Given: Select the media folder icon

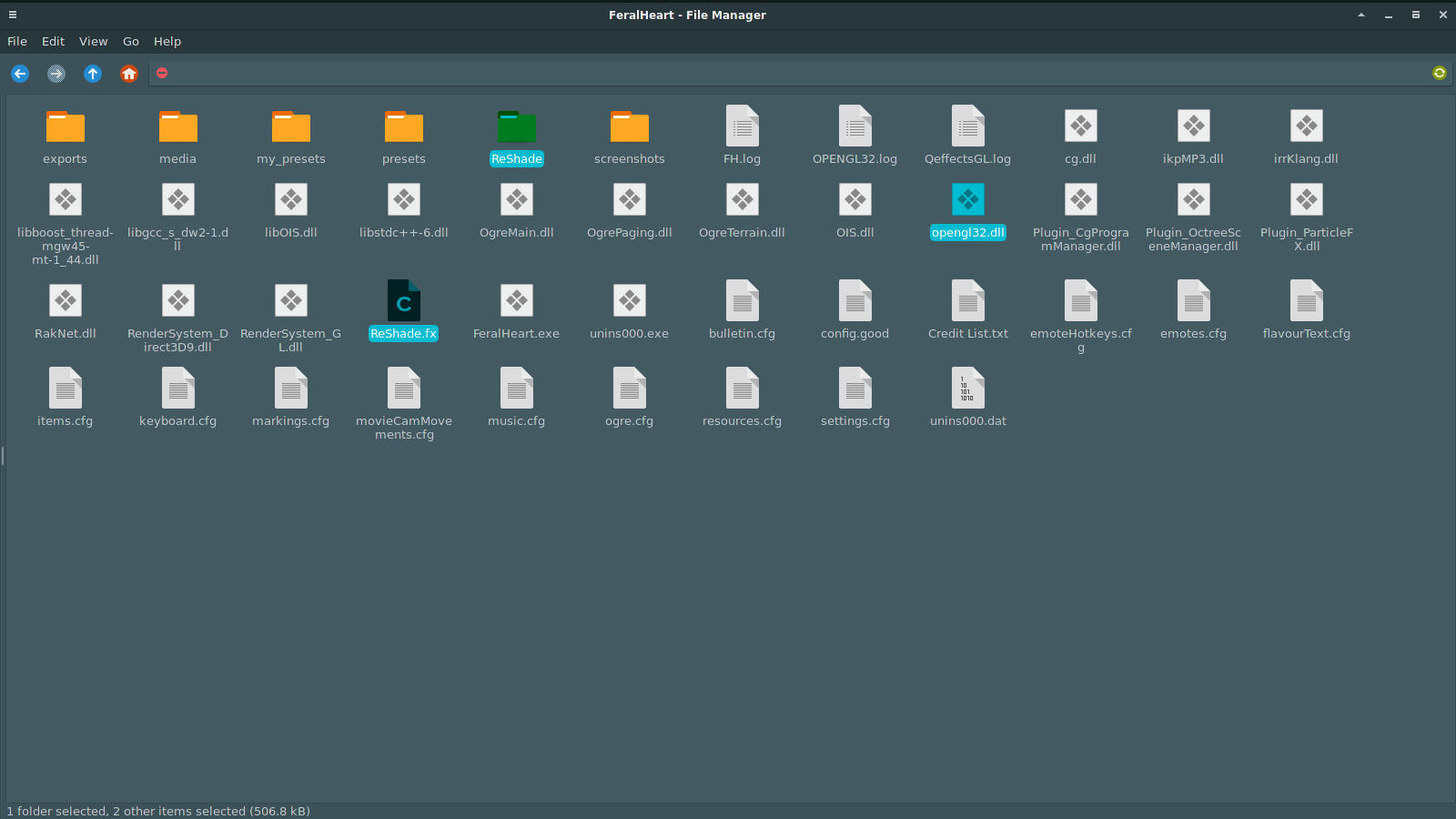Looking at the screenshot, I should pos(178,126).
